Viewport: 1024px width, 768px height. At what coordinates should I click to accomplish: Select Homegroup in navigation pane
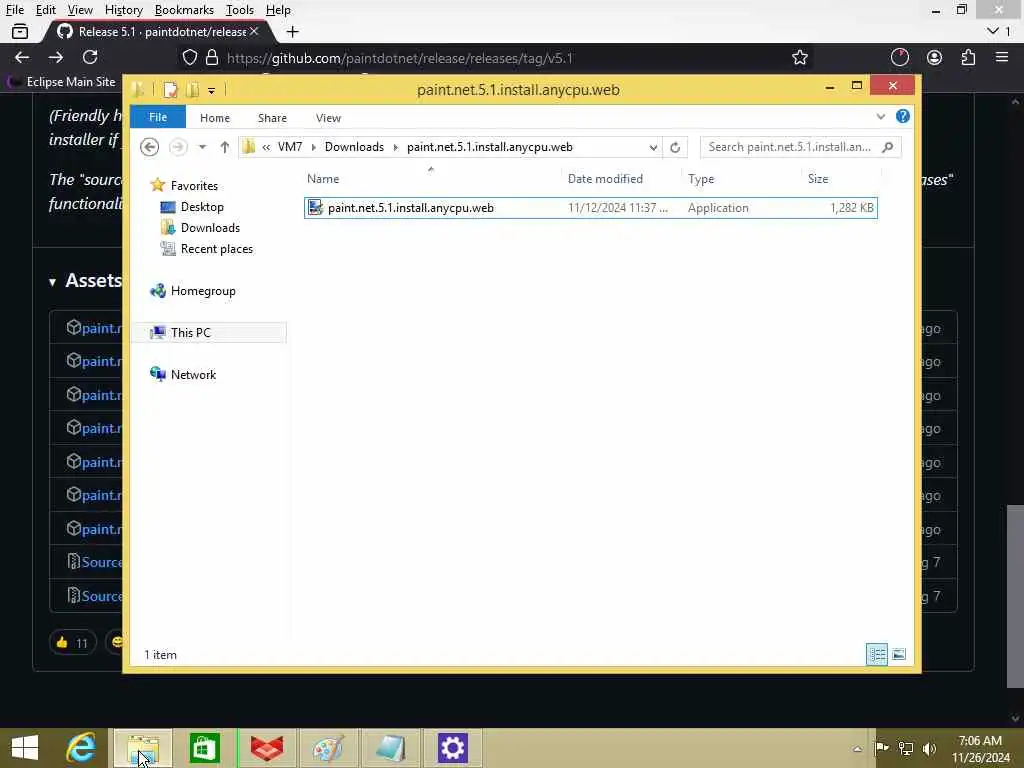[x=202, y=291]
